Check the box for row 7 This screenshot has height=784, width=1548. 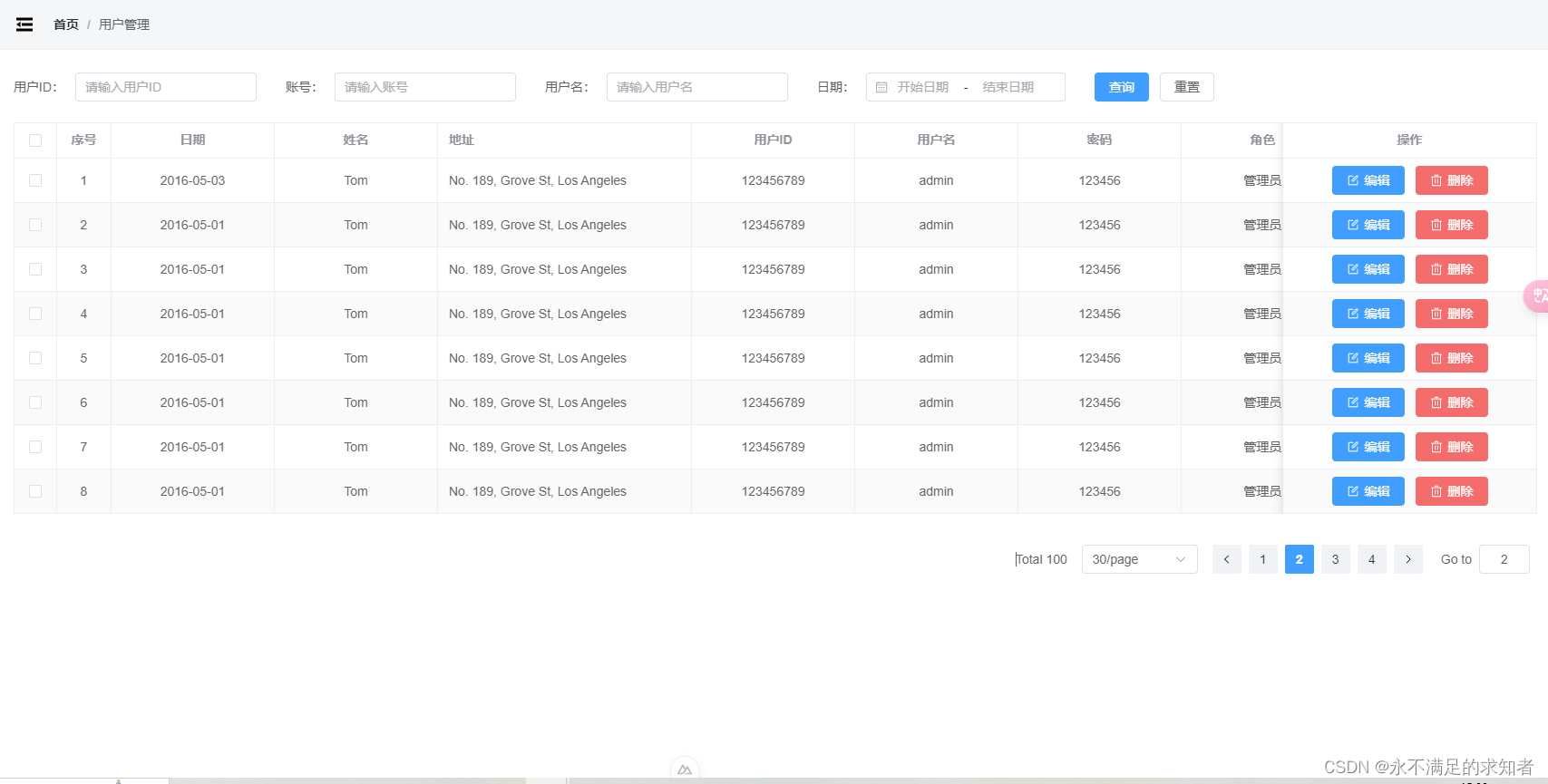pos(35,447)
